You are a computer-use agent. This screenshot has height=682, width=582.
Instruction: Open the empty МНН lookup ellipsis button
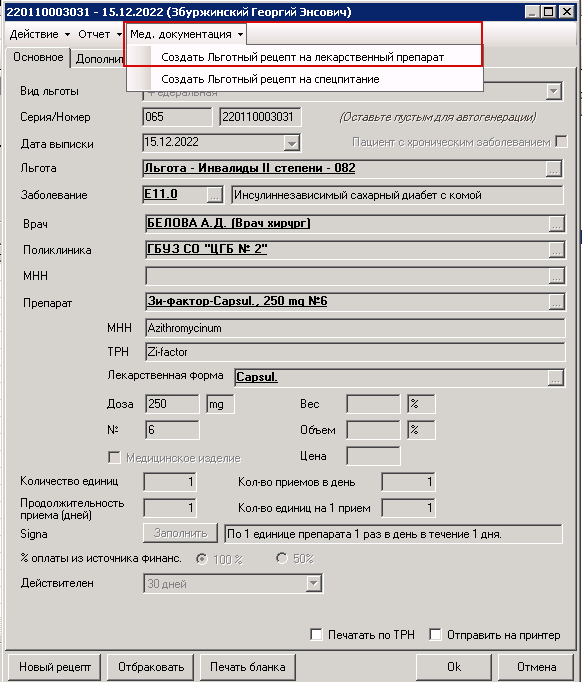[556, 276]
